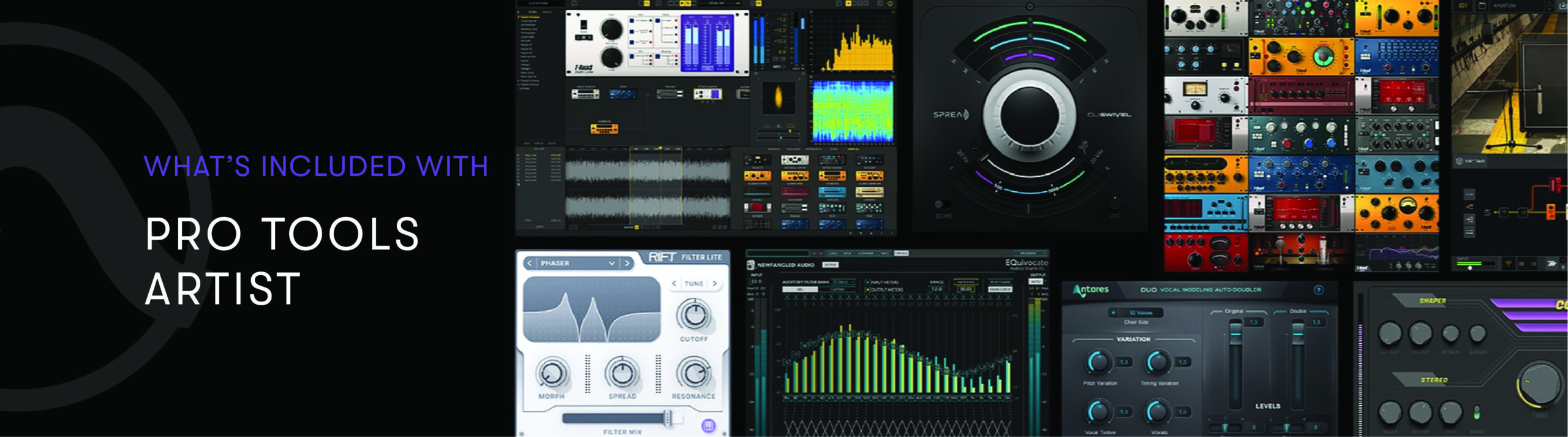Click the Wider knob under STEREO
The image size is (1568, 437).
1390,412
